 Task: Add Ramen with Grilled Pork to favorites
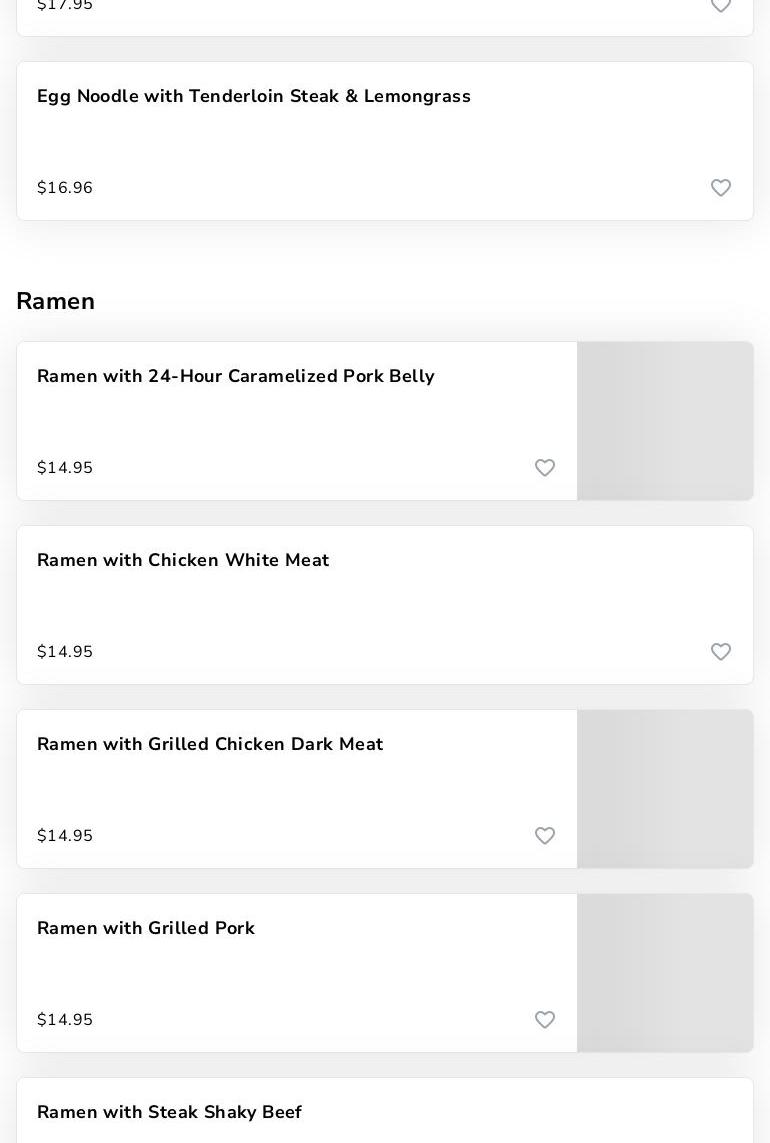(x=545, y=1020)
